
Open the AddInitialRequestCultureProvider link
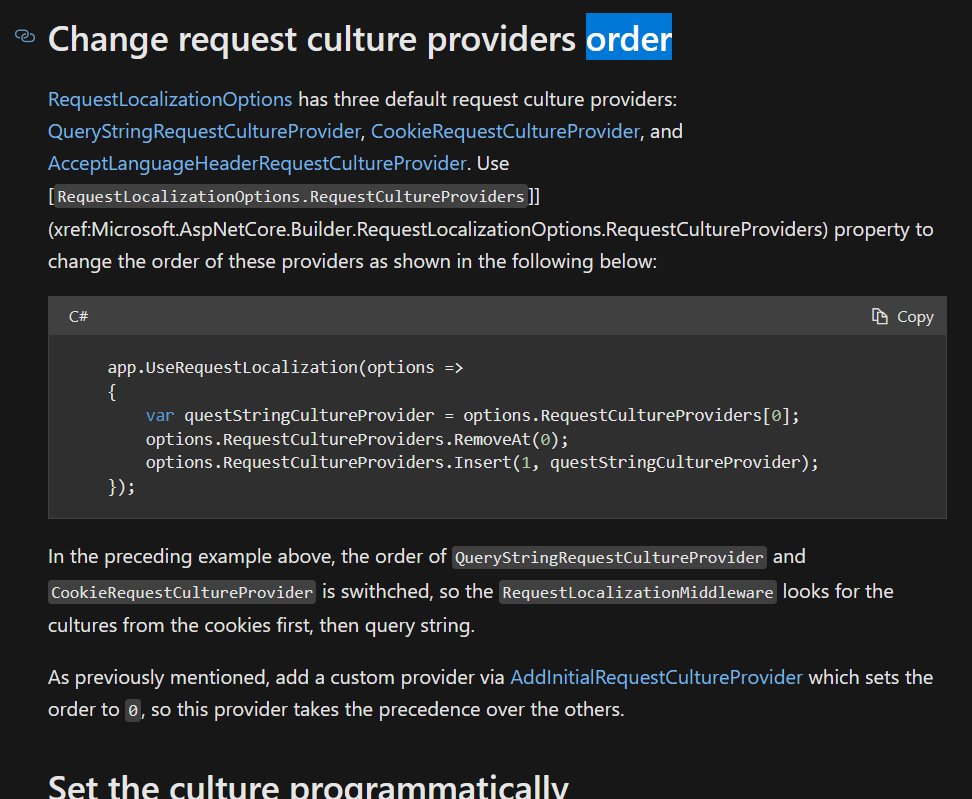(x=656, y=677)
